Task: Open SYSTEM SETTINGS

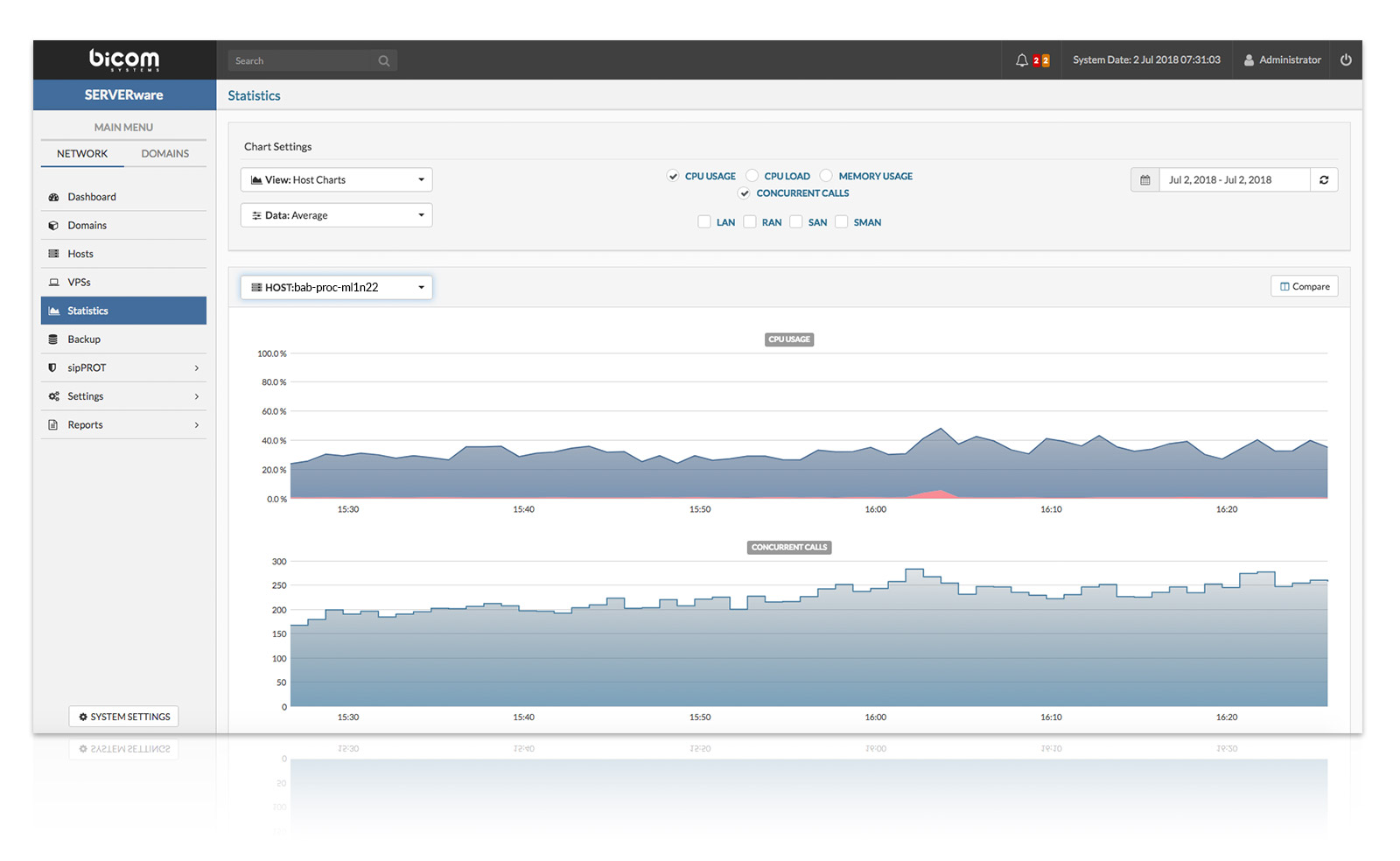Action: pyautogui.click(x=123, y=716)
